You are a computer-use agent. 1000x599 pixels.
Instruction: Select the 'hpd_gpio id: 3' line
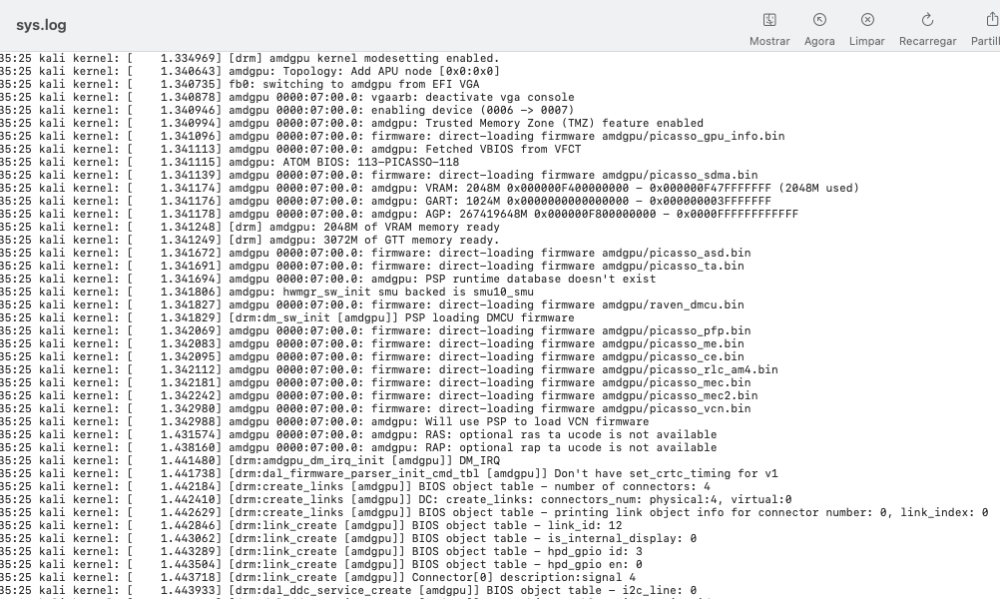tap(321, 551)
